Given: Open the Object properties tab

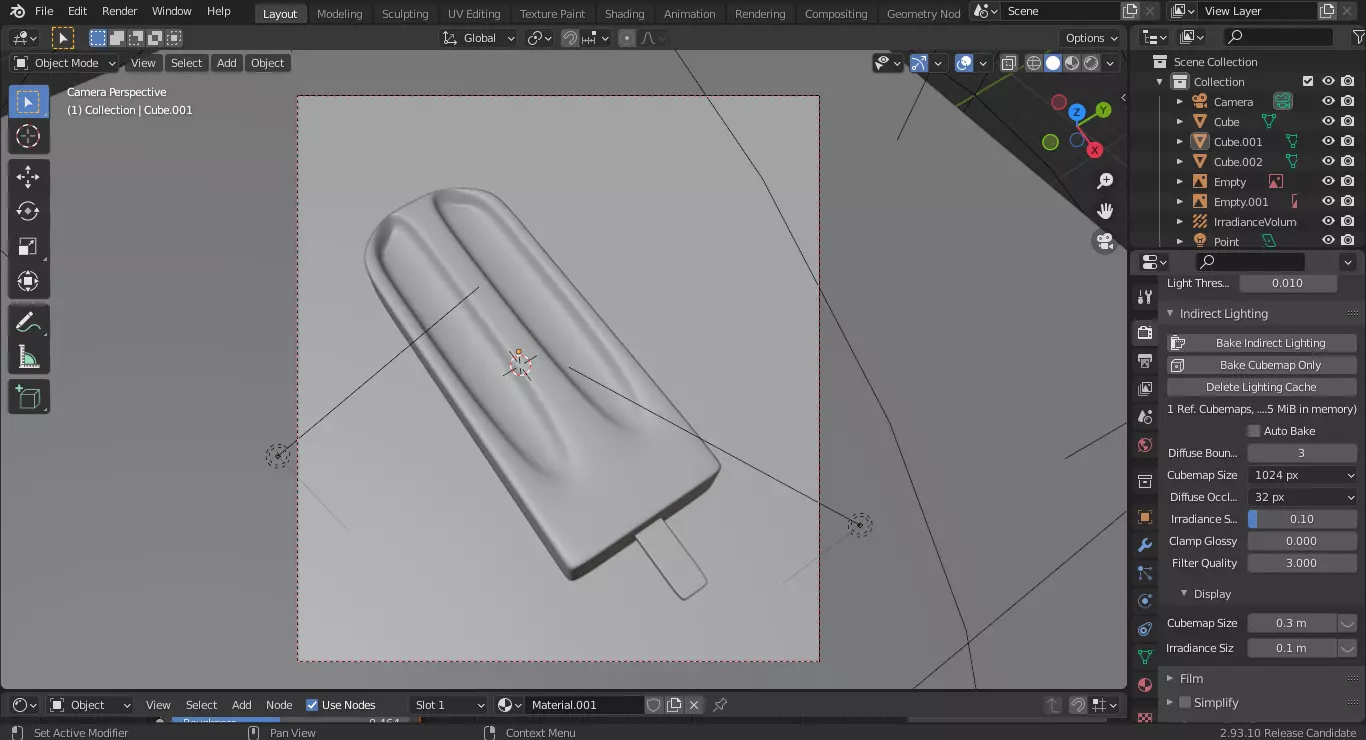Looking at the screenshot, I should pos(1145,517).
